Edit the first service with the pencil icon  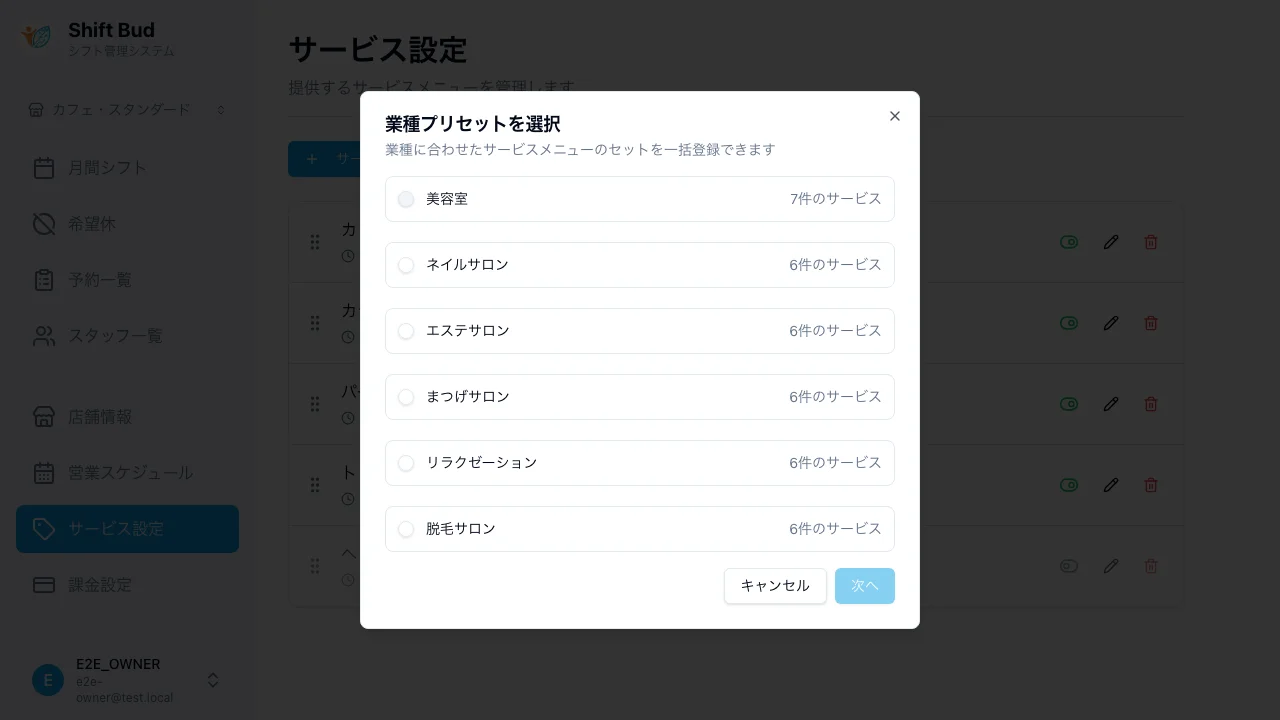tap(1111, 242)
